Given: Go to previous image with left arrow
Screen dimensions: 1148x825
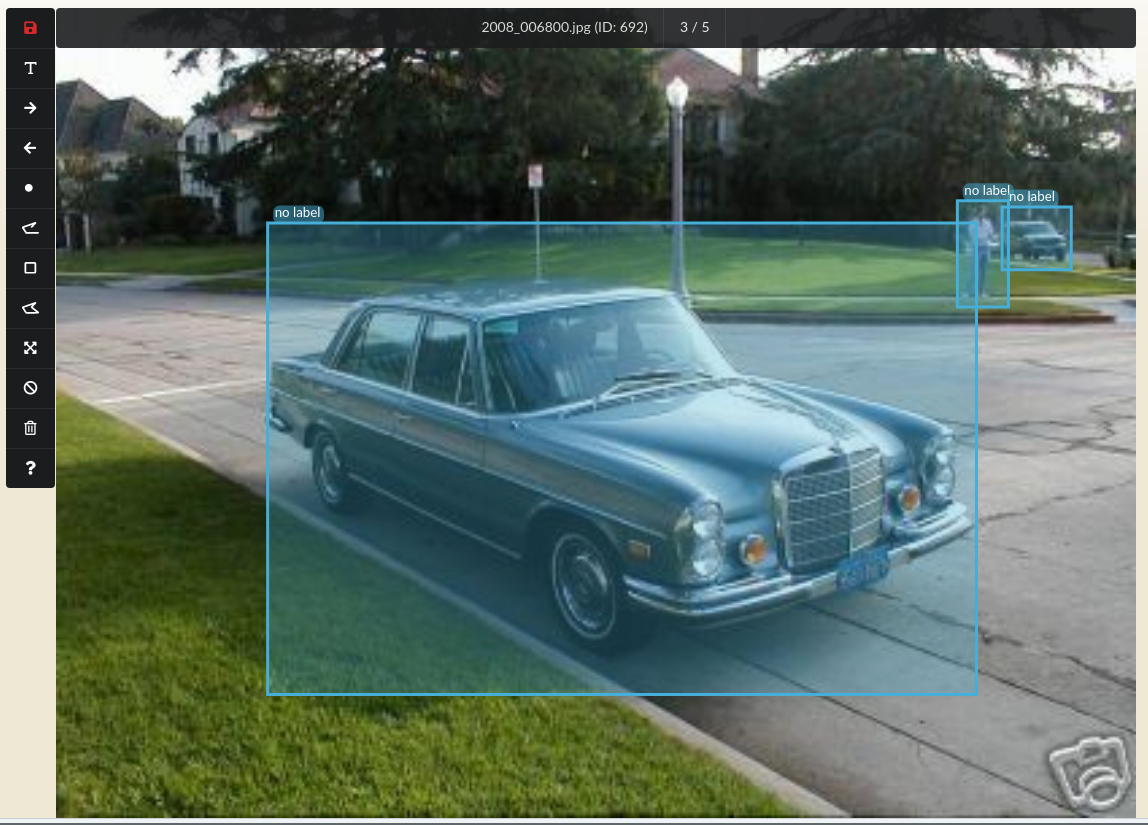Looking at the screenshot, I should coord(30,148).
